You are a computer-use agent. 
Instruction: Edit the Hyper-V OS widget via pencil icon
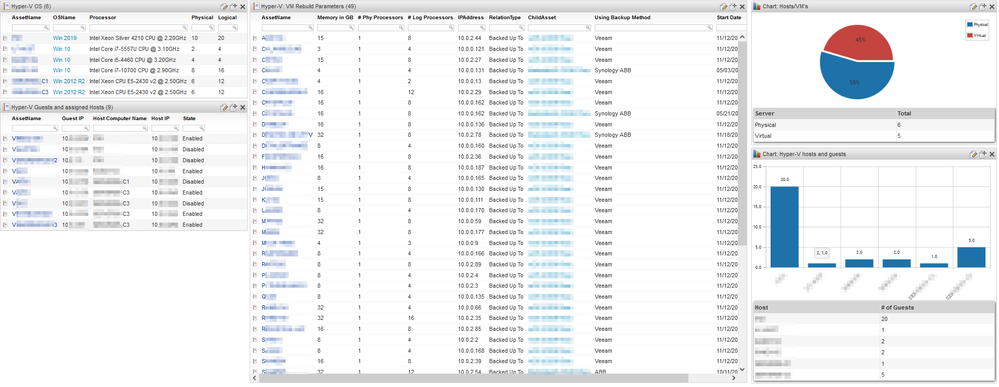pos(224,6)
